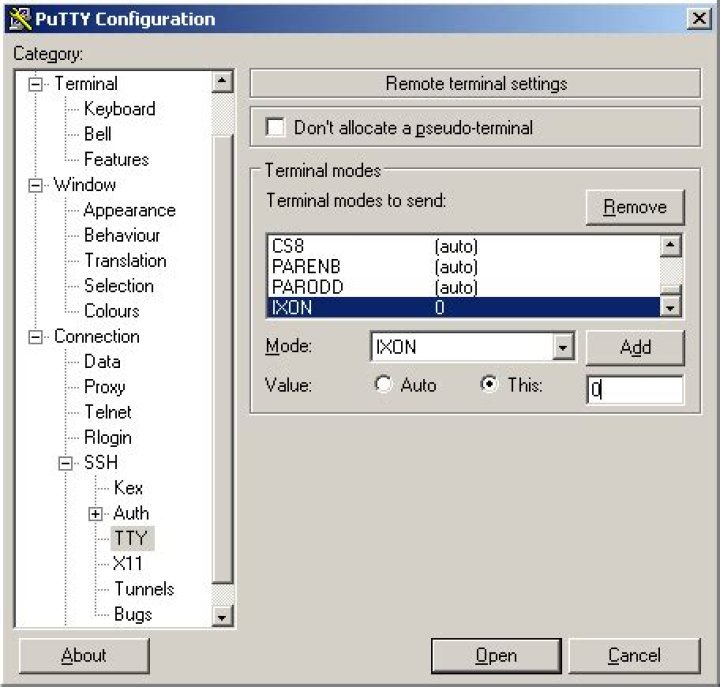The image size is (720, 687).
Task: Open the Bugs category
Action: coord(133,614)
